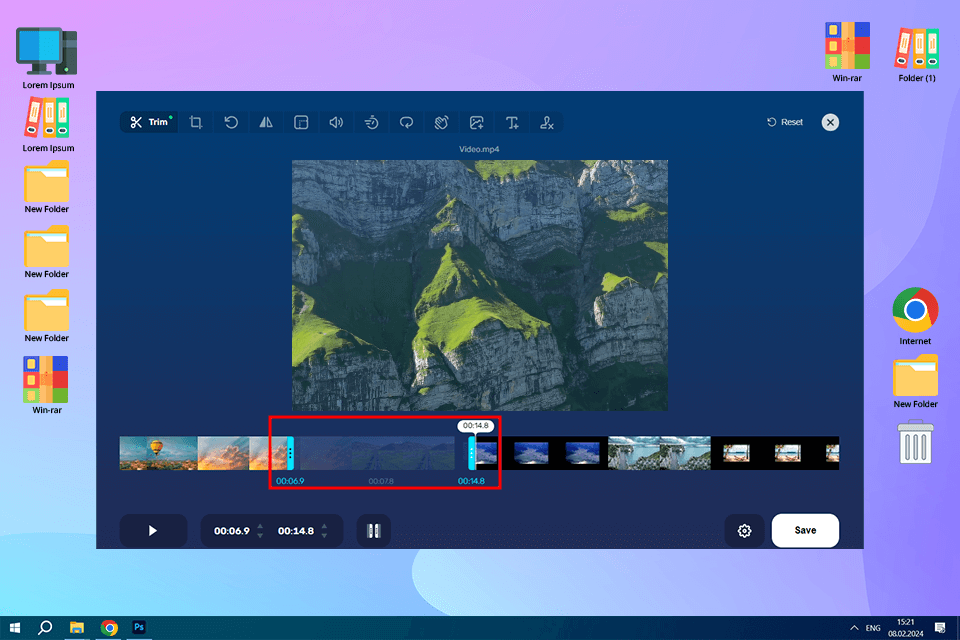The height and width of the screenshot is (640, 960).
Task: Open the Lorem Ipsum computer desktop icon
Action: click(48, 58)
